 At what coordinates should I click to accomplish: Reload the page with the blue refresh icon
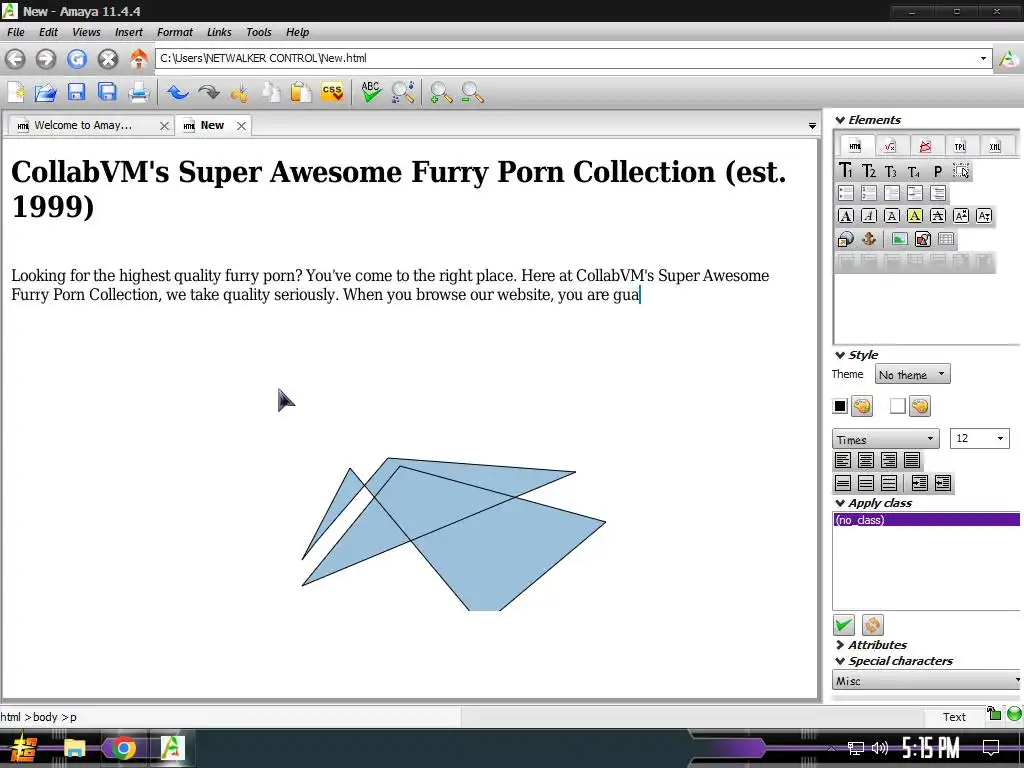[x=76, y=59]
